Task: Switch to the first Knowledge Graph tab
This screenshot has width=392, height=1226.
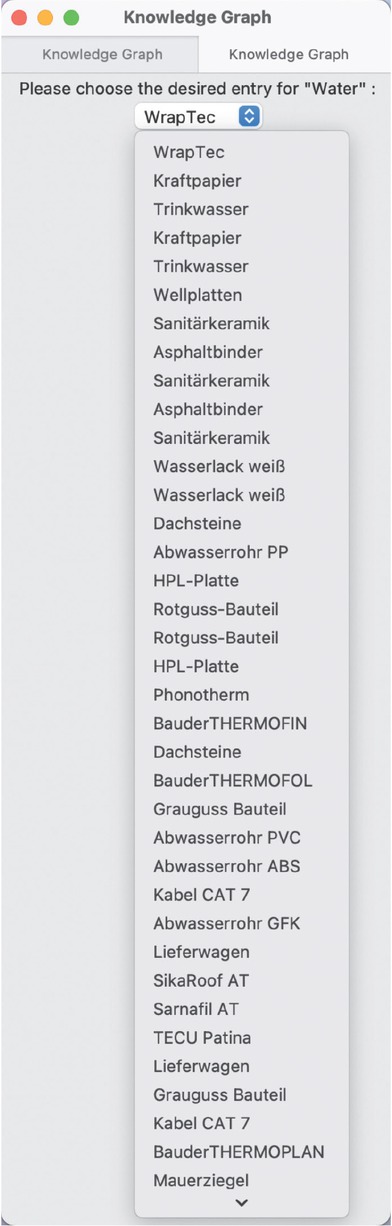Action: pyautogui.click(x=101, y=54)
